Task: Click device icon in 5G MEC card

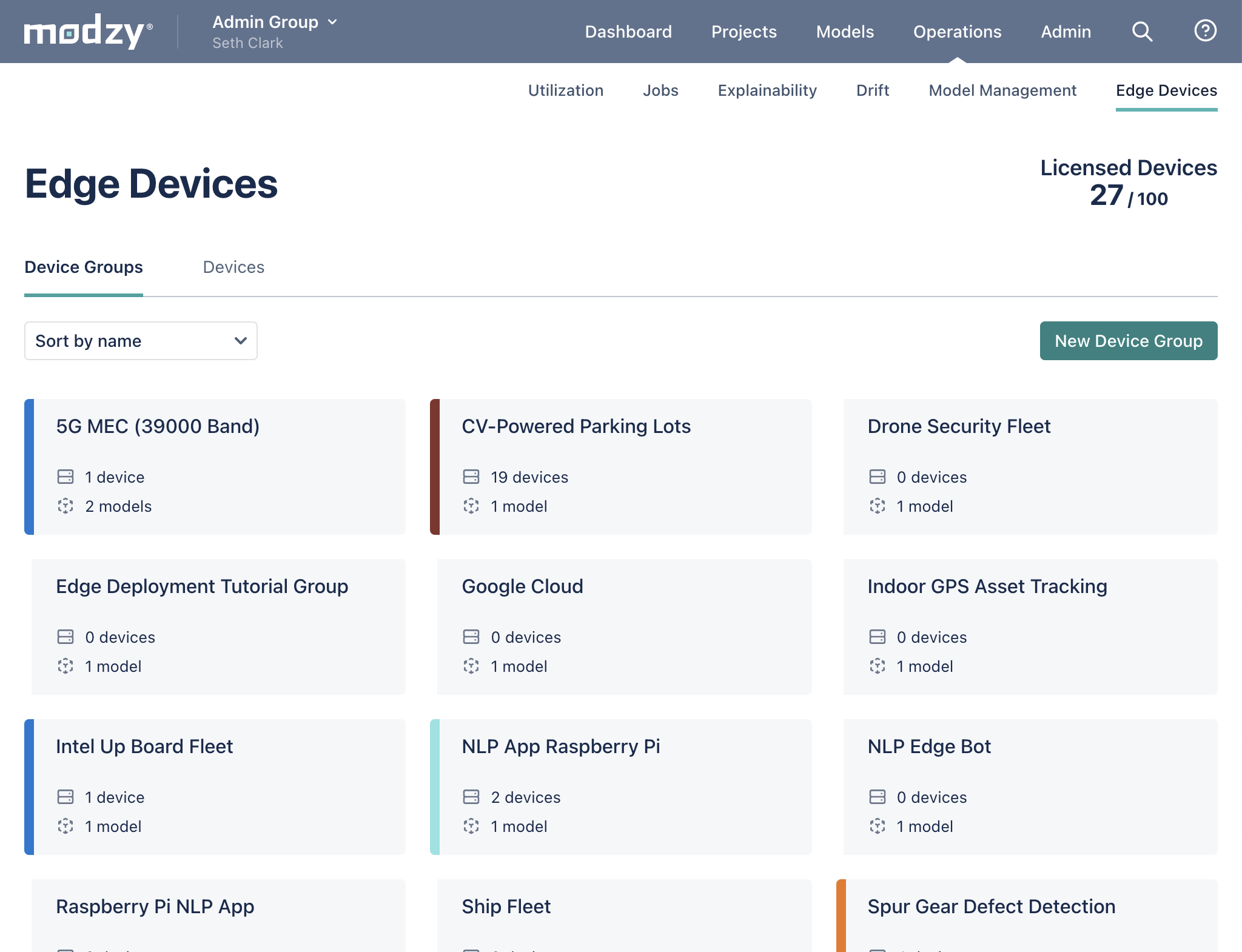Action: [x=65, y=477]
